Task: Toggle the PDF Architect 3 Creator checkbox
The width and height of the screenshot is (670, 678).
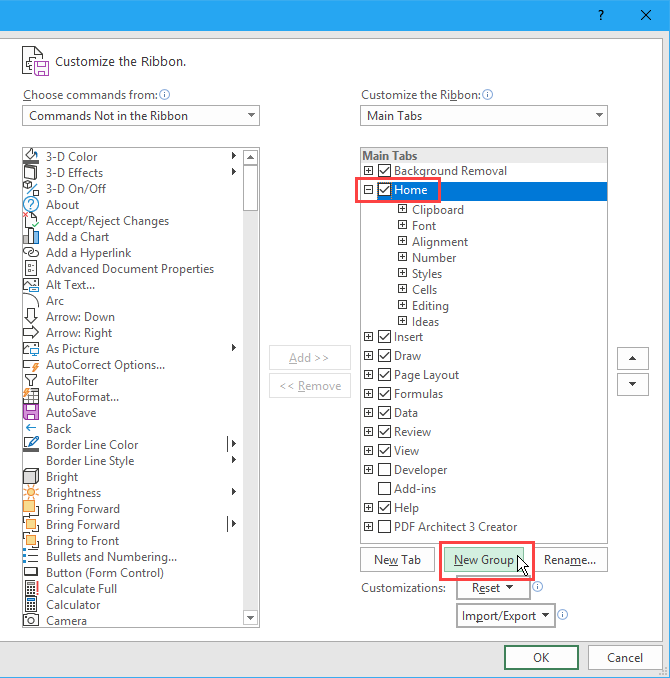Action: [x=384, y=527]
